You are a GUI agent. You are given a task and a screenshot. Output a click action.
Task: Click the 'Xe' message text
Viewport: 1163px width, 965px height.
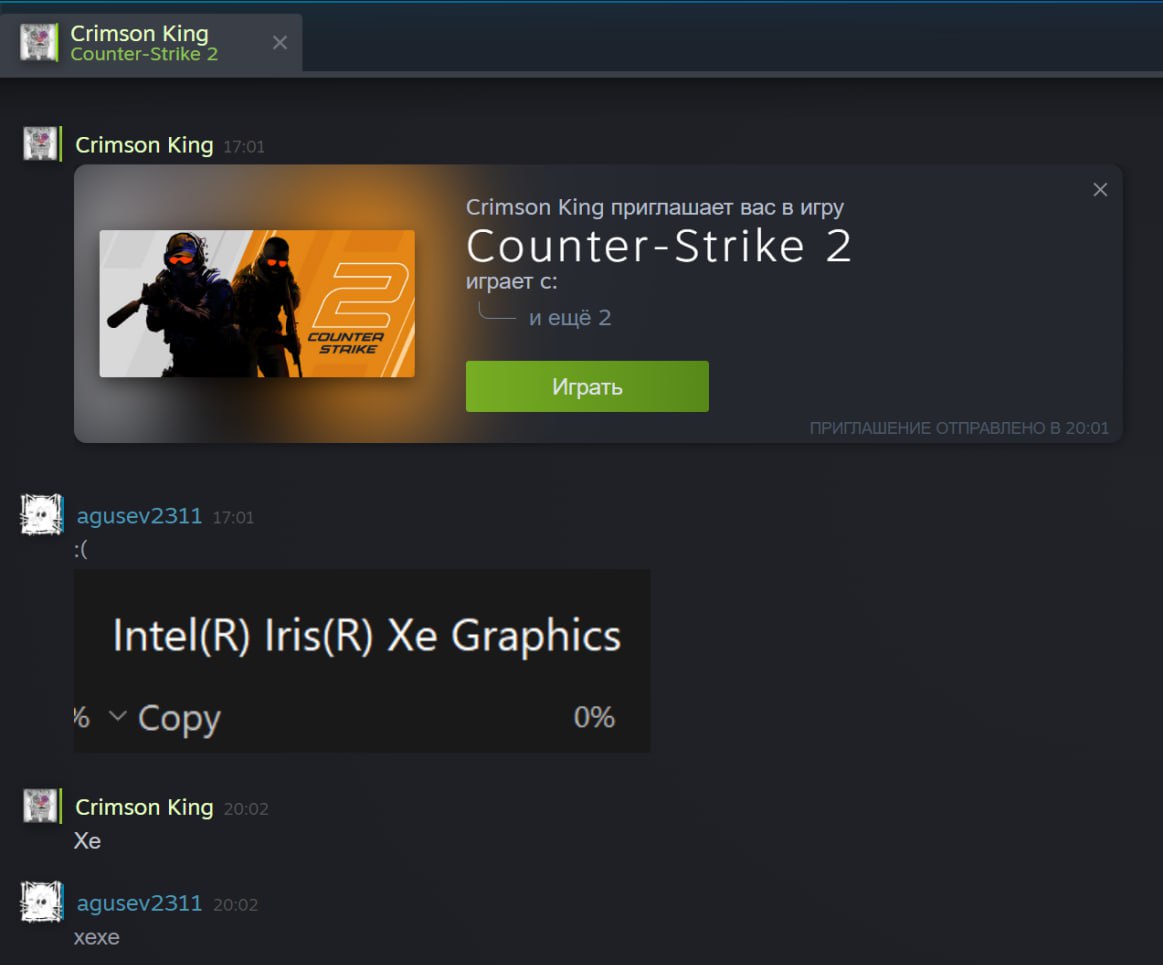pos(87,841)
